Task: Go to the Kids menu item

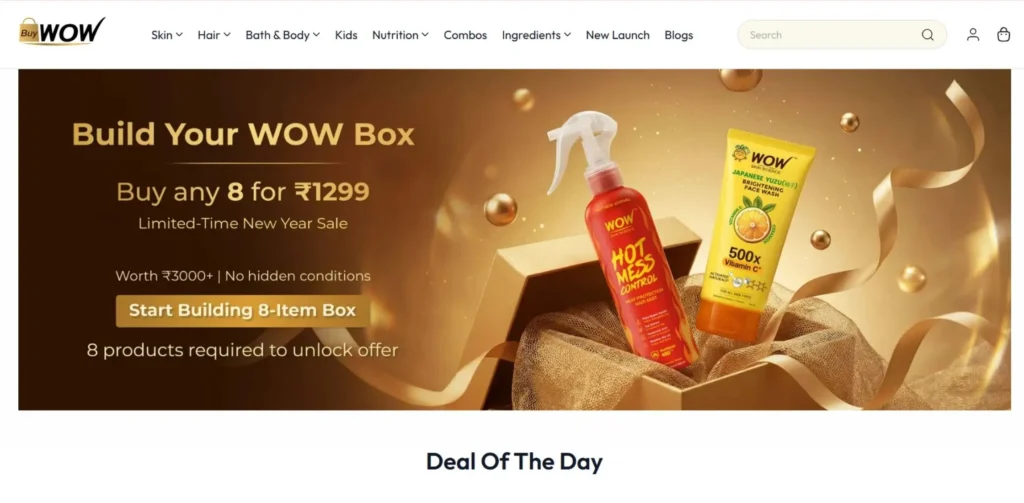Action: click(346, 35)
